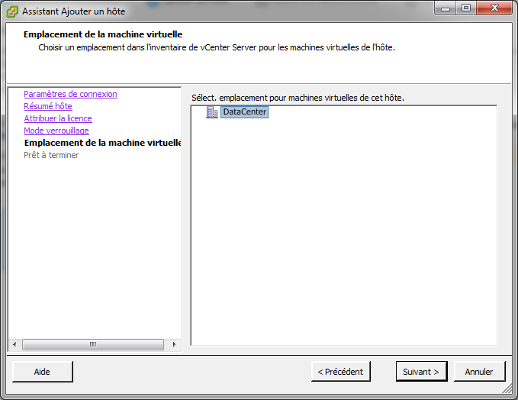Screen dimensions: 518x400
Task: Click the Sélect. emplacement instruction label
Action: coord(298,98)
